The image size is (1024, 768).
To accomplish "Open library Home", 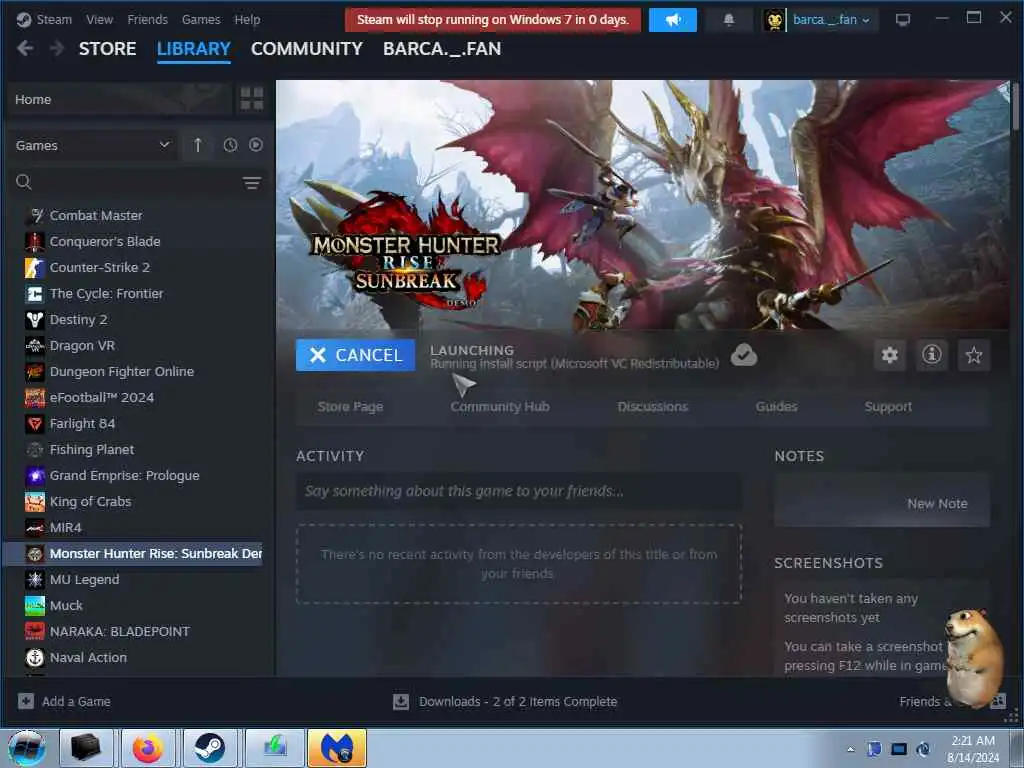I will click(x=119, y=99).
